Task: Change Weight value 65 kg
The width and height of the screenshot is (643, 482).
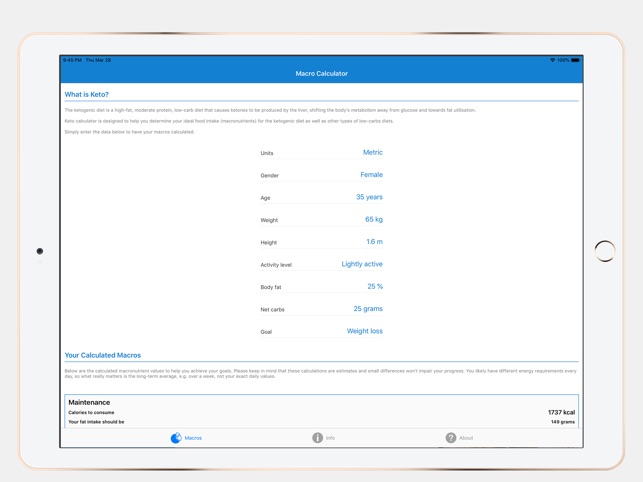Action: tap(374, 219)
